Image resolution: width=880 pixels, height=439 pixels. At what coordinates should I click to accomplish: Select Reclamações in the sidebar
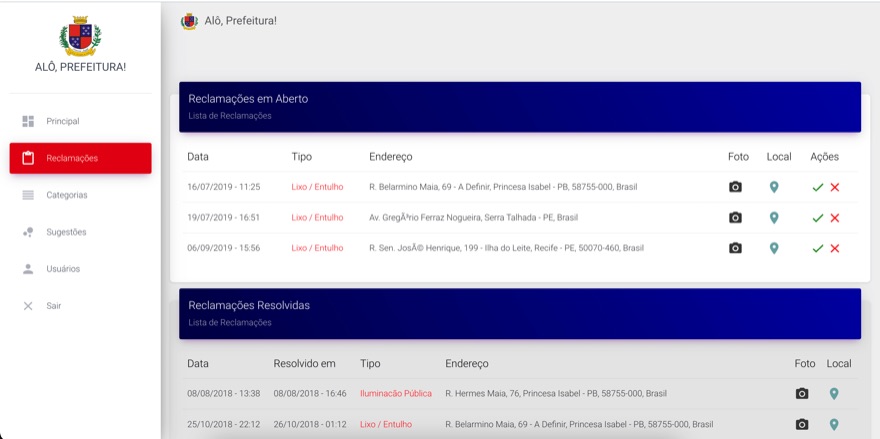[x=80, y=158]
